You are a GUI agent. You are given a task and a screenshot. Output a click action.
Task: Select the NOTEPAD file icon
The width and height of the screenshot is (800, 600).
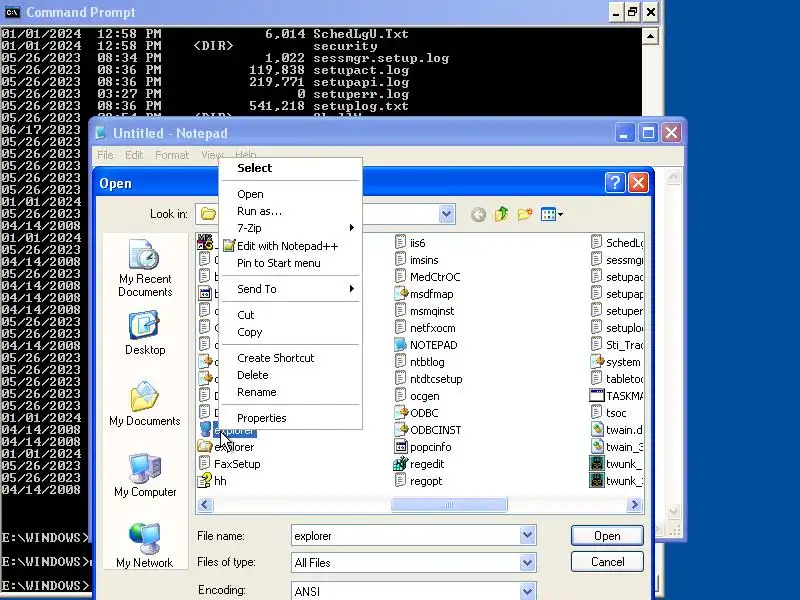click(x=401, y=345)
